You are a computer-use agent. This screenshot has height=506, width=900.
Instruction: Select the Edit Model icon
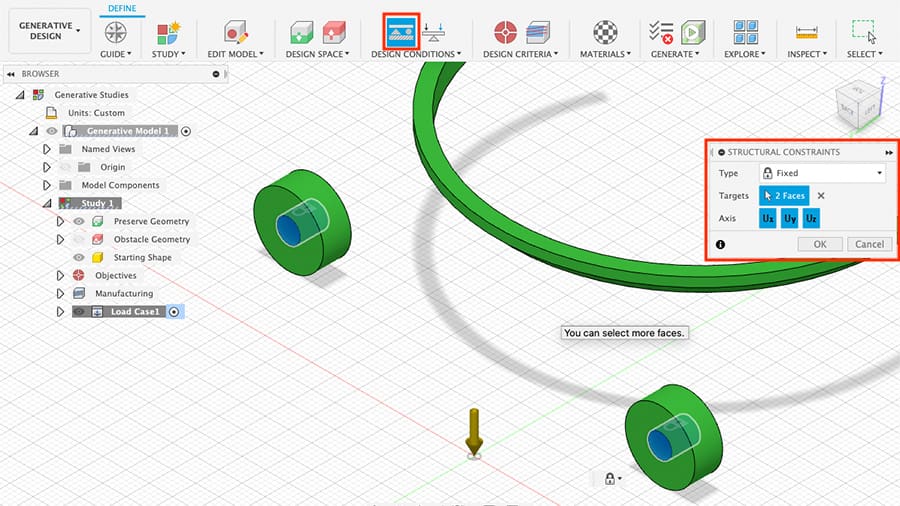coord(235,32)
